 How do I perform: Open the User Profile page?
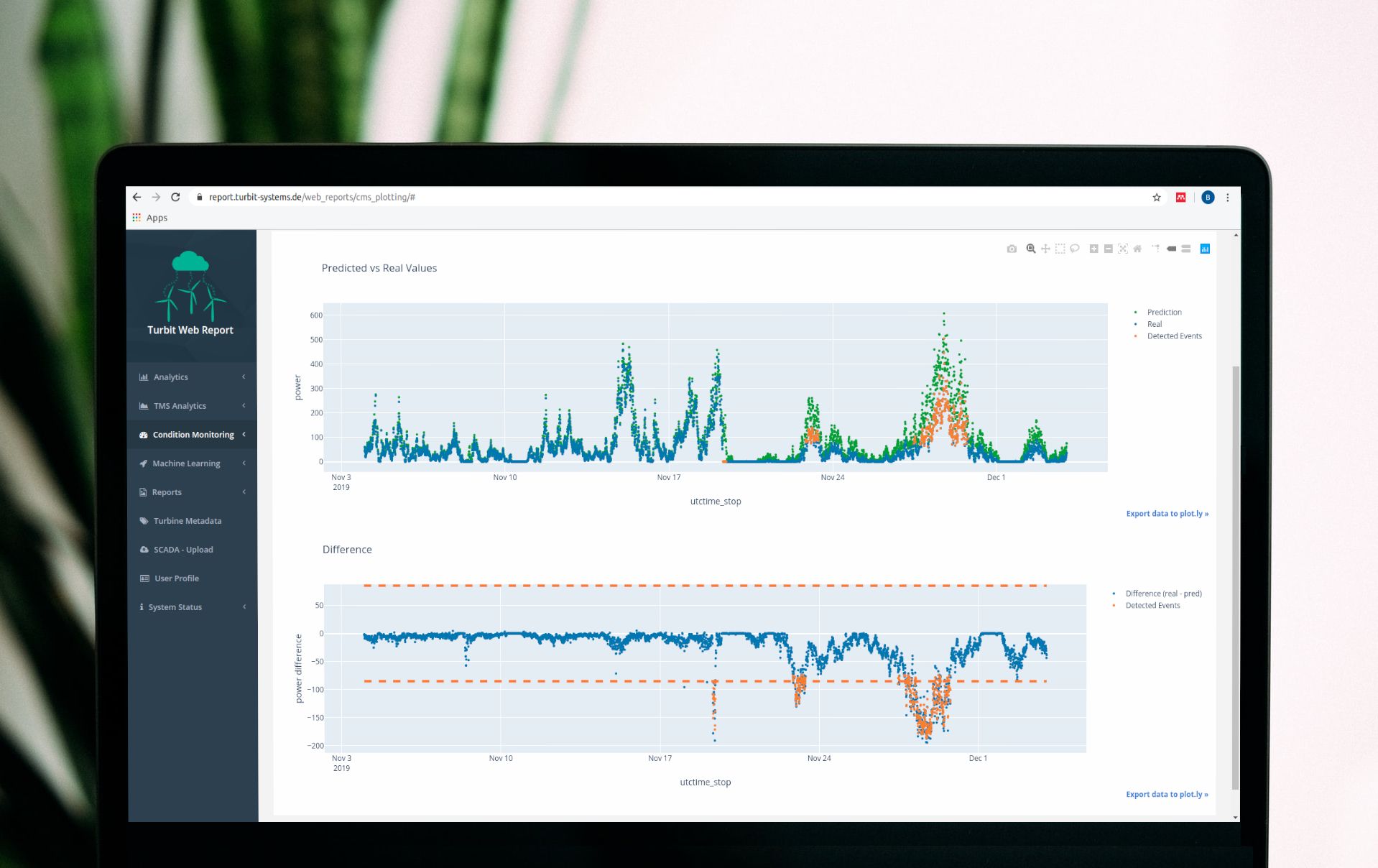pyautogui.click(x=175, y=578)
